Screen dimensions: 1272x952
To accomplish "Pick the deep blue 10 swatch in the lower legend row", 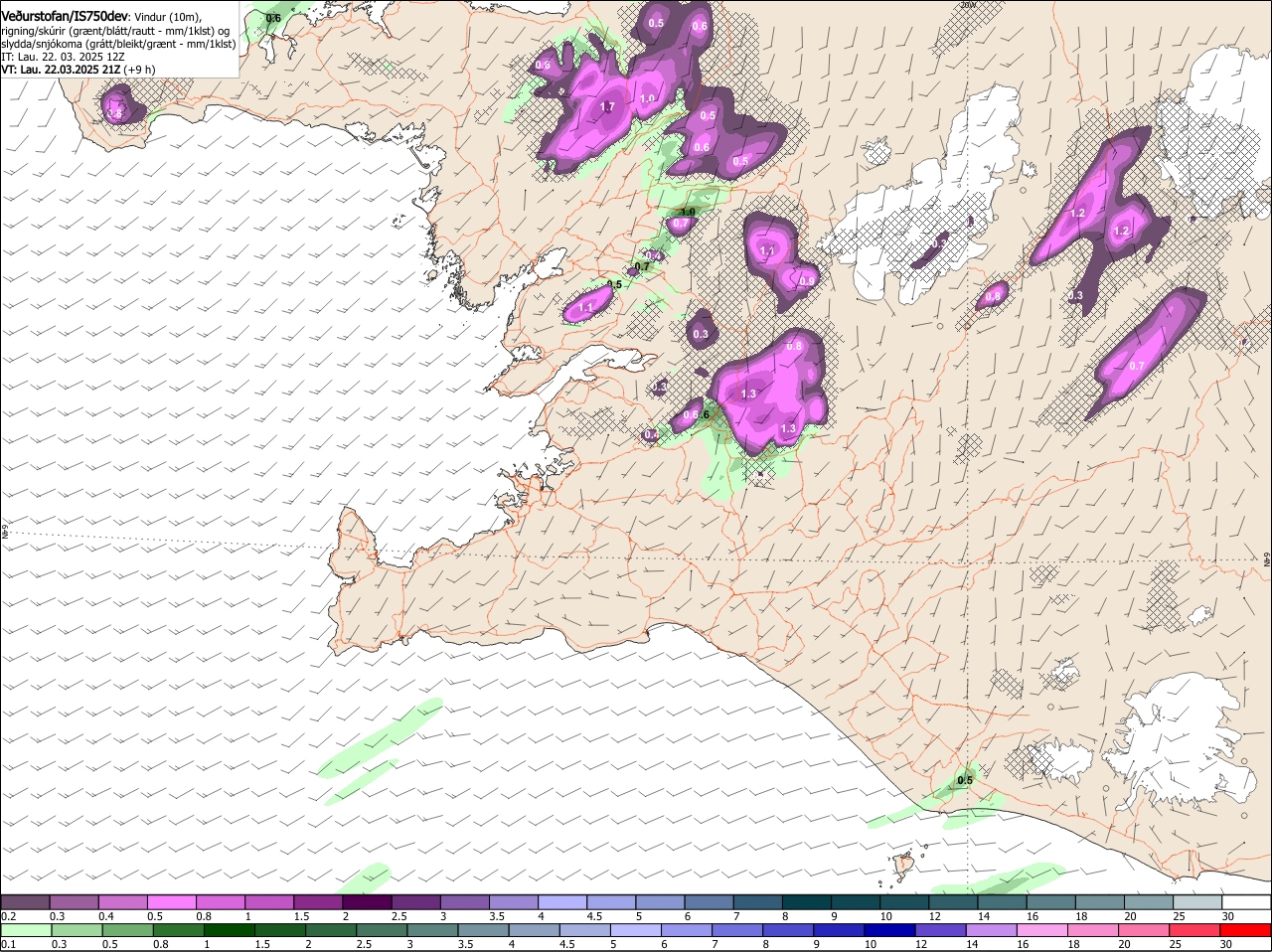I will click(890, 930).
